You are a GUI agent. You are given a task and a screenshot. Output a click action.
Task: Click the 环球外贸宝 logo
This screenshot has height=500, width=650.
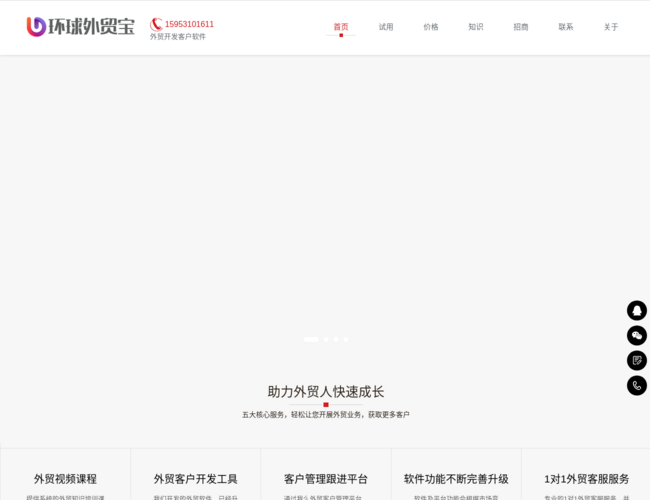(81, 27)
